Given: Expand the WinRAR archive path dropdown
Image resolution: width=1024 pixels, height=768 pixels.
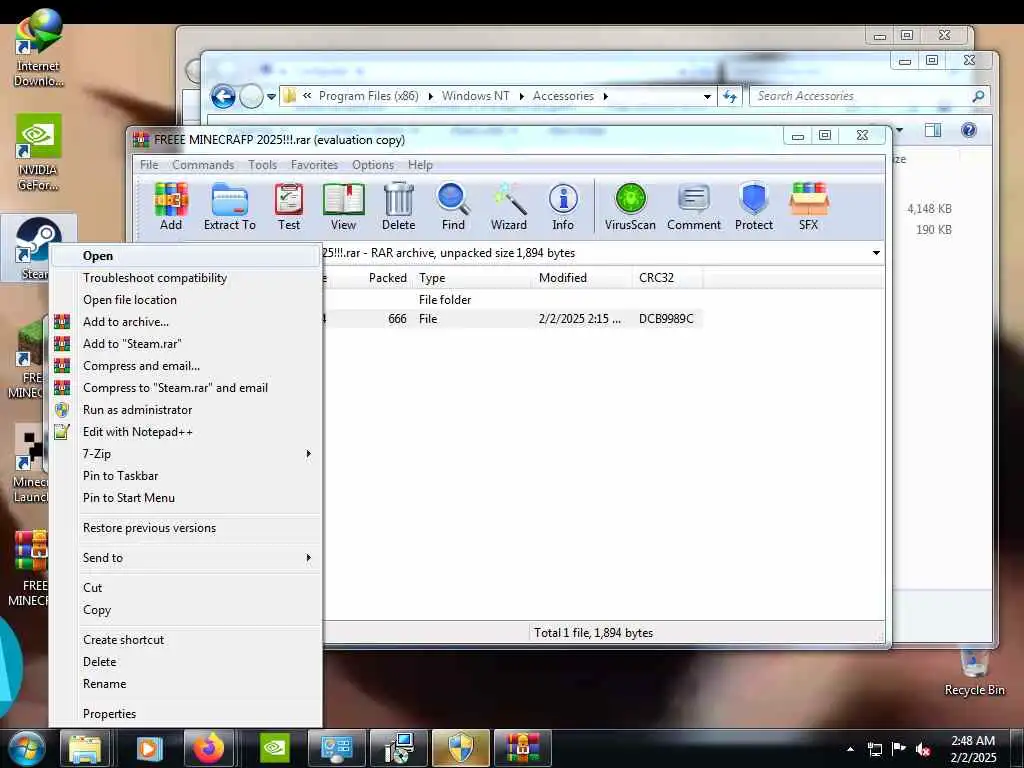Looking at the screenshot, I should (876, 253).
